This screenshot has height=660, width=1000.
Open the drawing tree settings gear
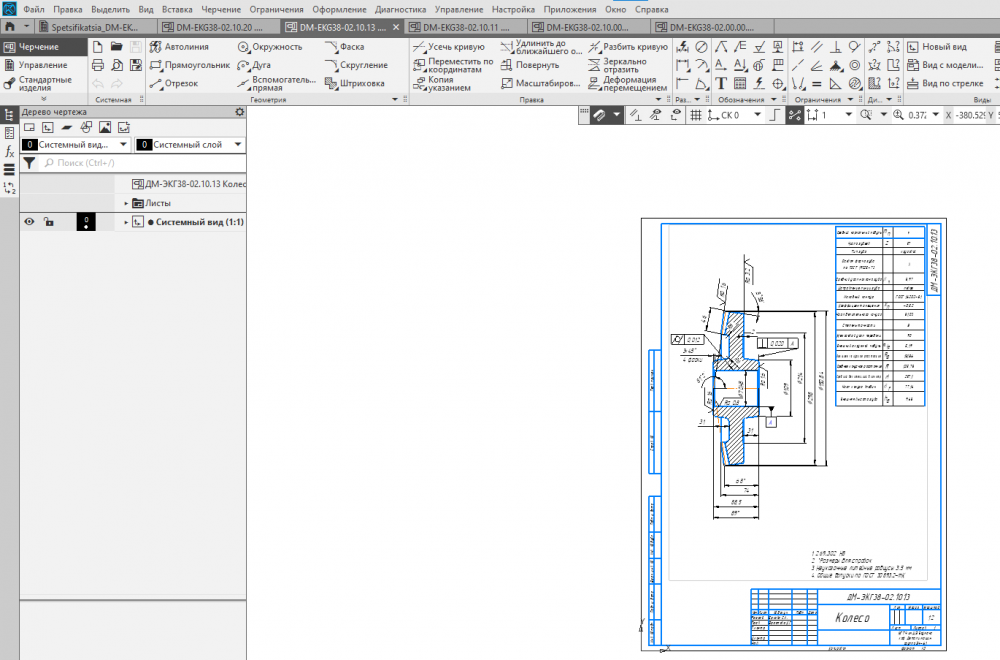point(239,112)
